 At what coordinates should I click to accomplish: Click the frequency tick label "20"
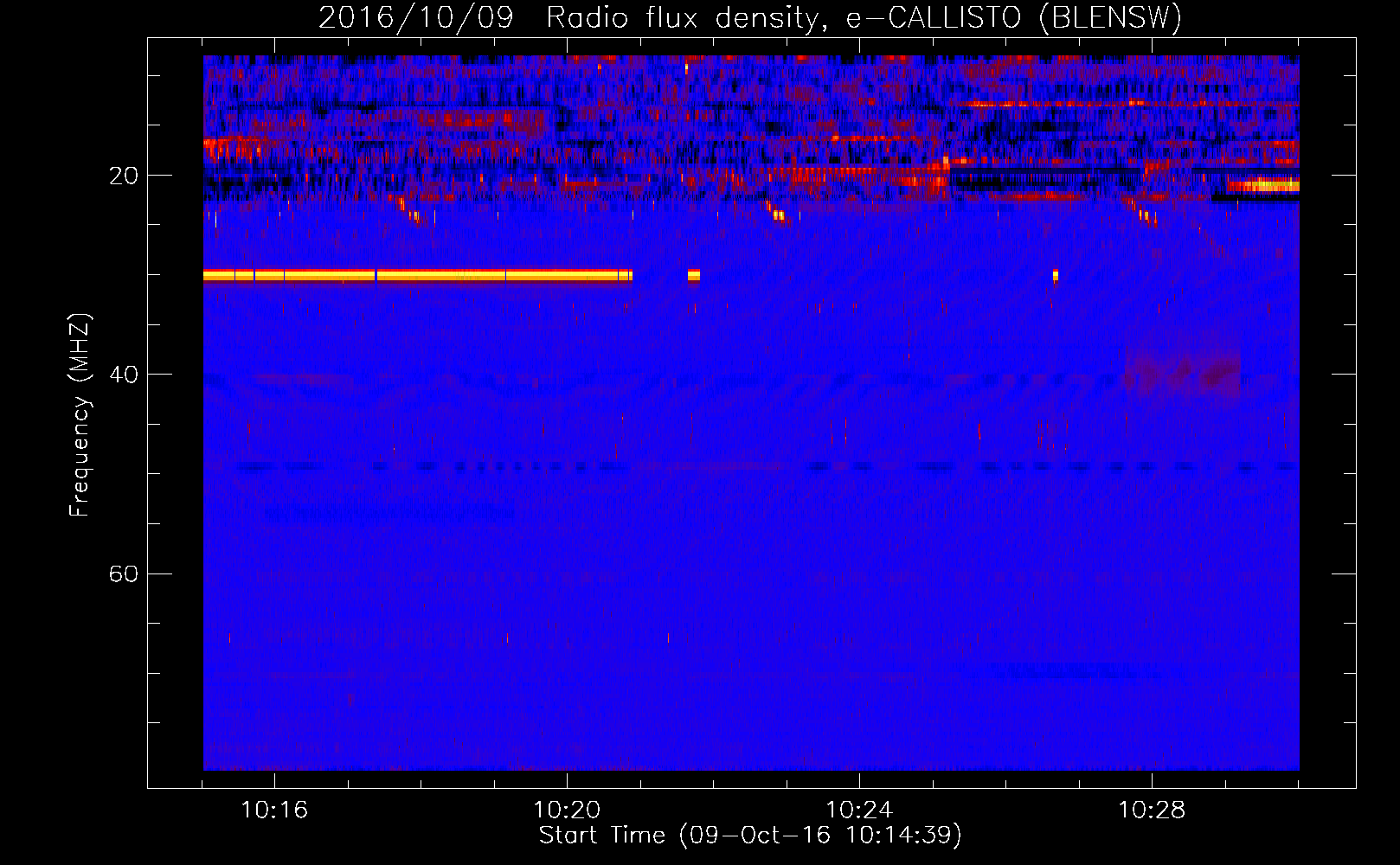pyautogui.click(x=124, y=176)
